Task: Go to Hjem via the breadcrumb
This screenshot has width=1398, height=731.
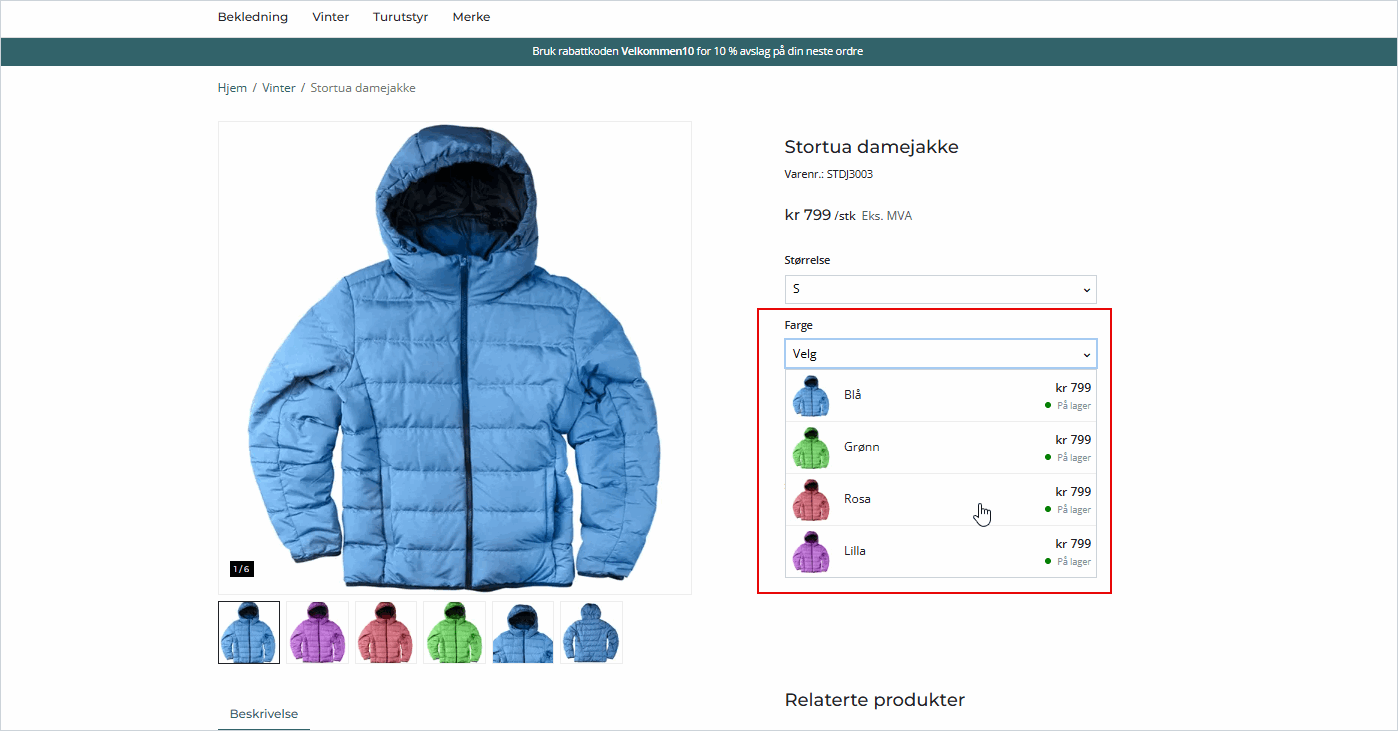Action: click(x=232, y=87)
